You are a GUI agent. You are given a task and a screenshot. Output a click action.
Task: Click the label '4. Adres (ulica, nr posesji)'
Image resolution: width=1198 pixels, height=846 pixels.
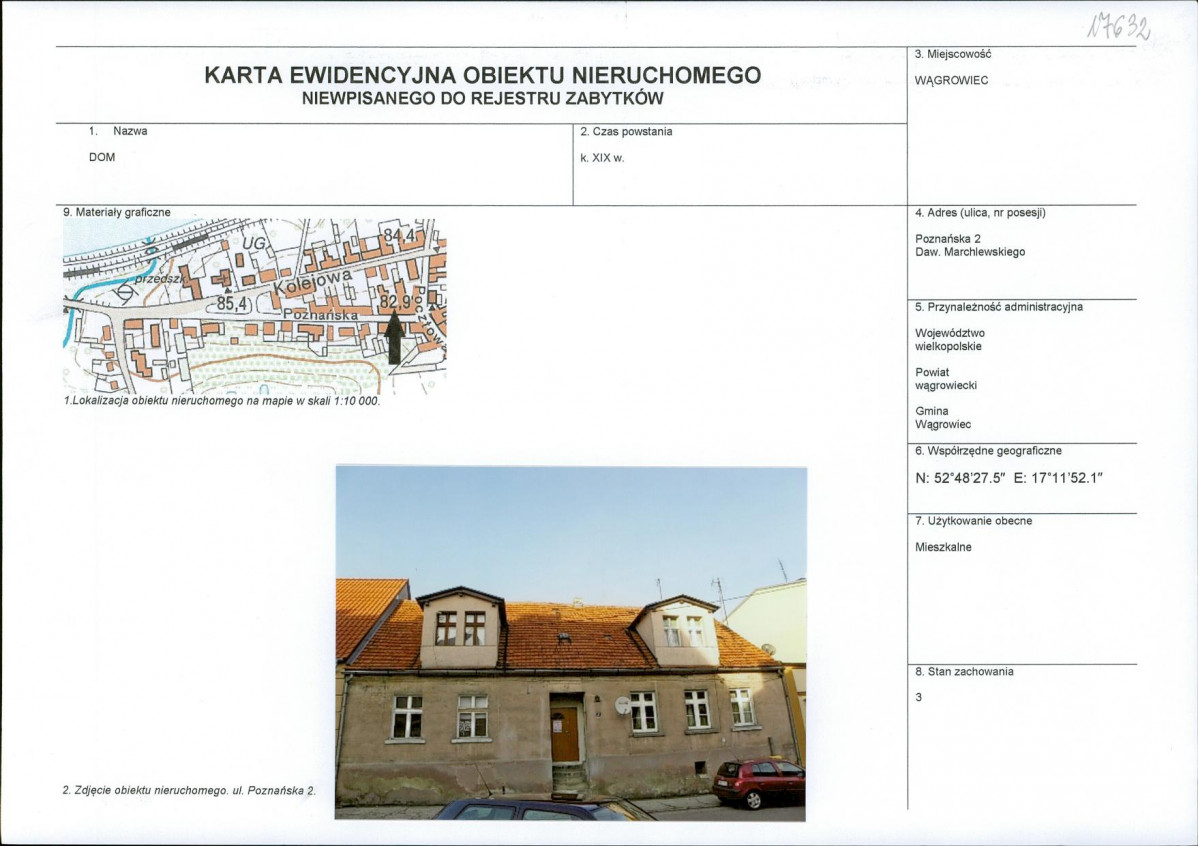pyautogui.click(x=980, y=212)
